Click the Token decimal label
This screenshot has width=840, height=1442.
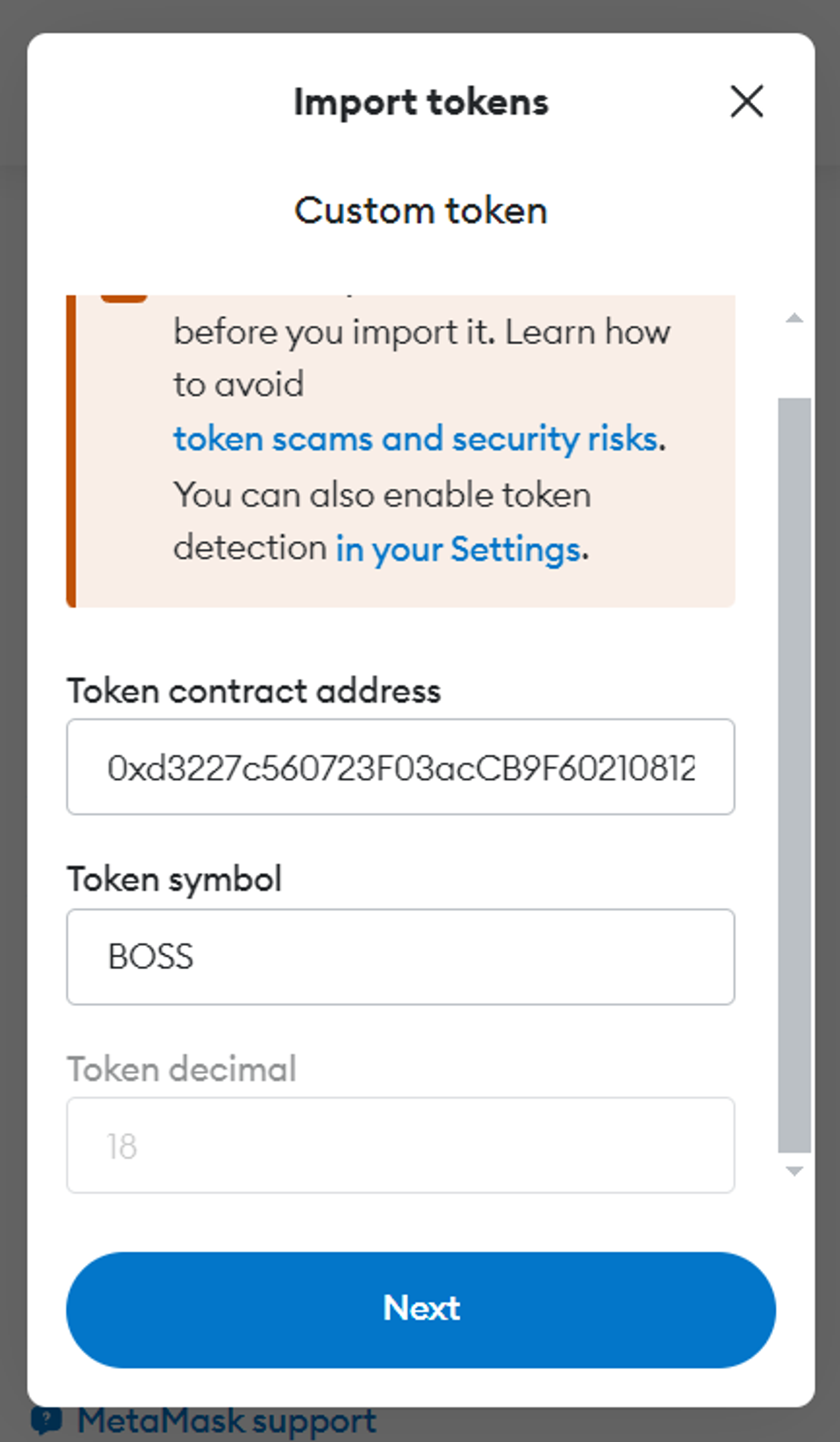(182, 1068)
